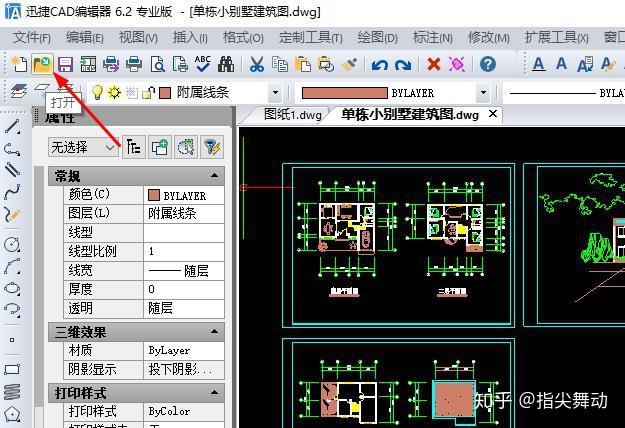Run the ABC spell check
Viewport: 625px width, 428px height.
[202, 64]
